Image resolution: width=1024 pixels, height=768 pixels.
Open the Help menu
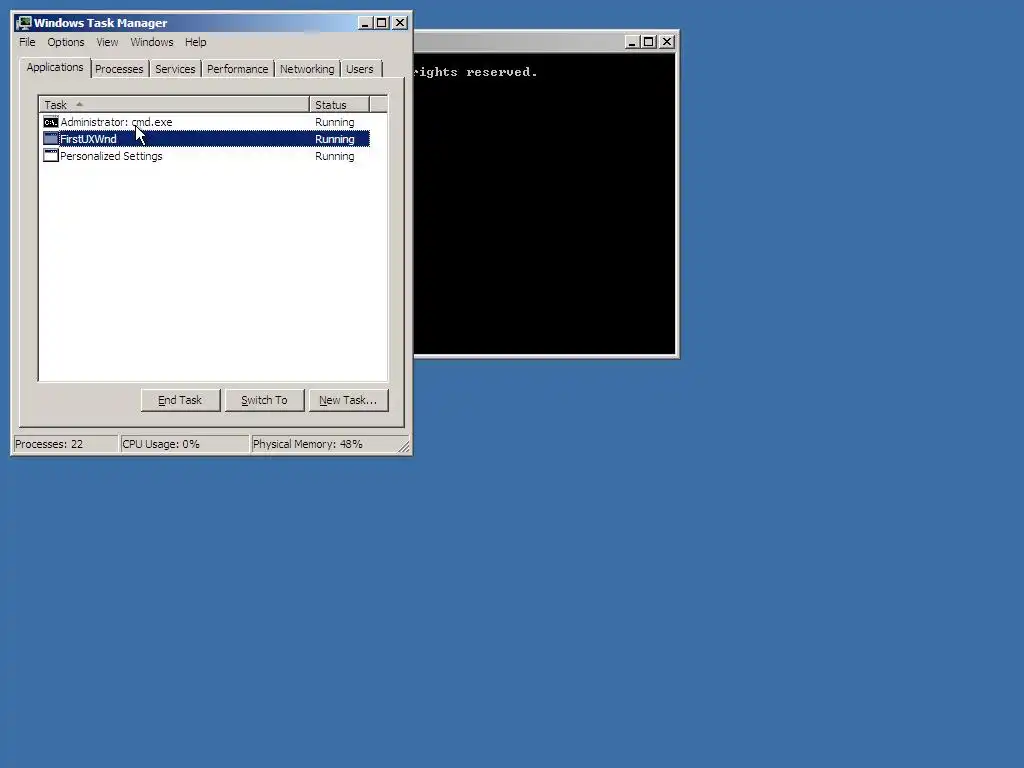click(x=195, y=42)
